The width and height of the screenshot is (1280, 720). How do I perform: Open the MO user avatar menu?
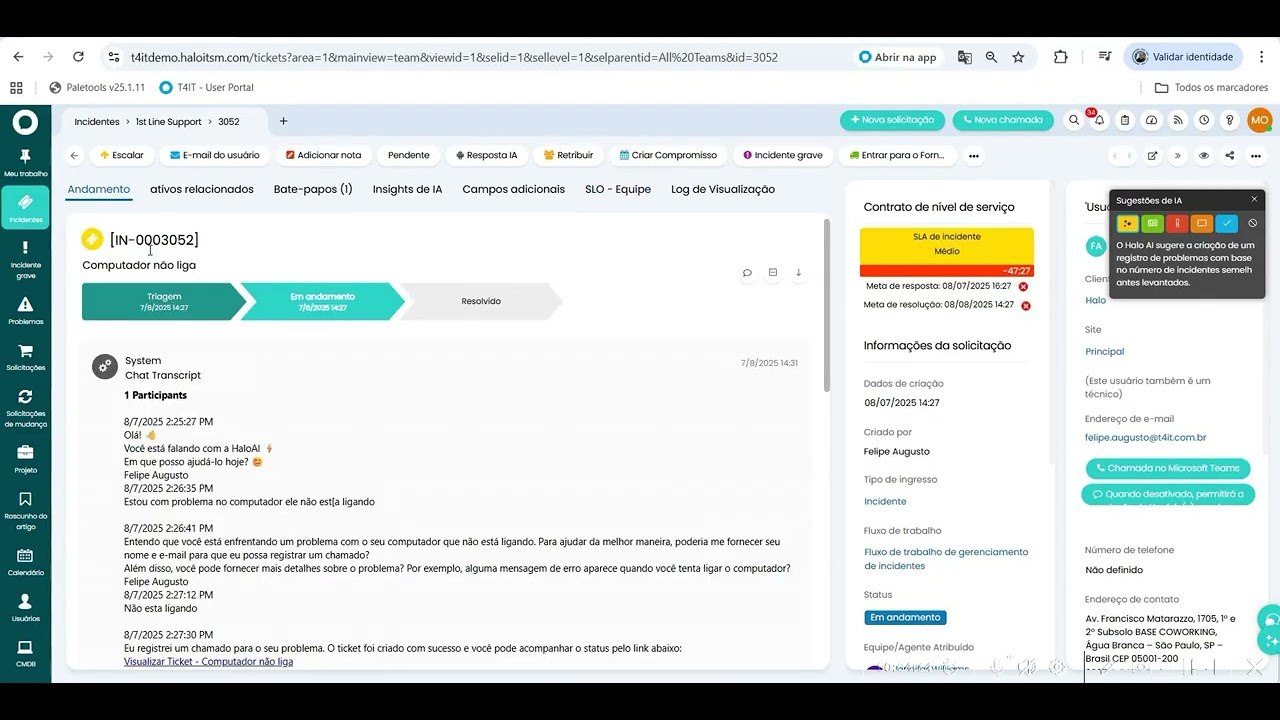coord(1259,120)
